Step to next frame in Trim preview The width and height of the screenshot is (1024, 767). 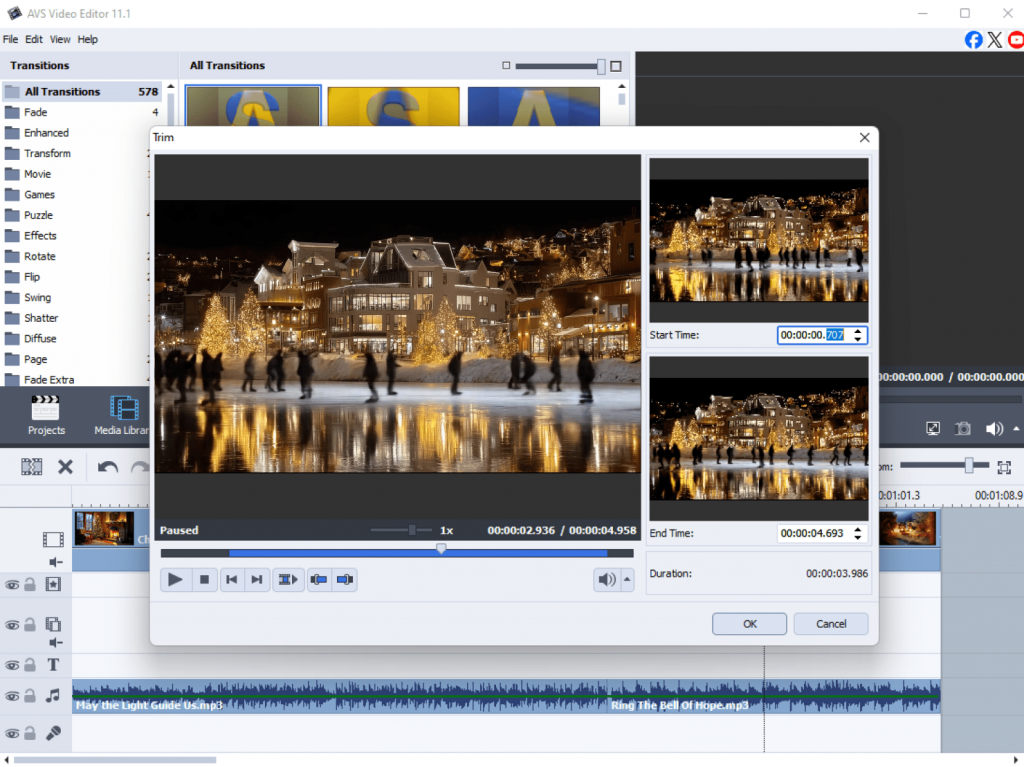click(257, 579)
